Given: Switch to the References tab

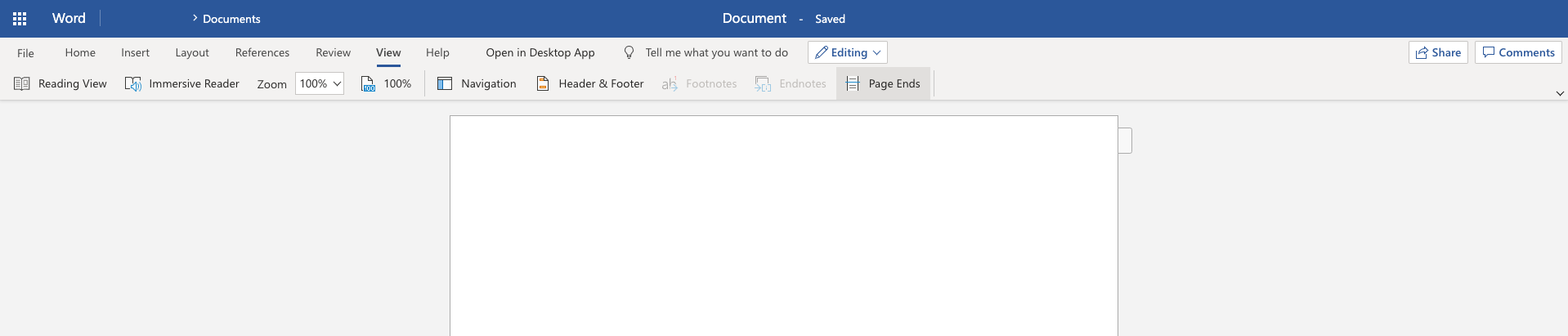Looking at the screenshot, I should pos(262,52).
